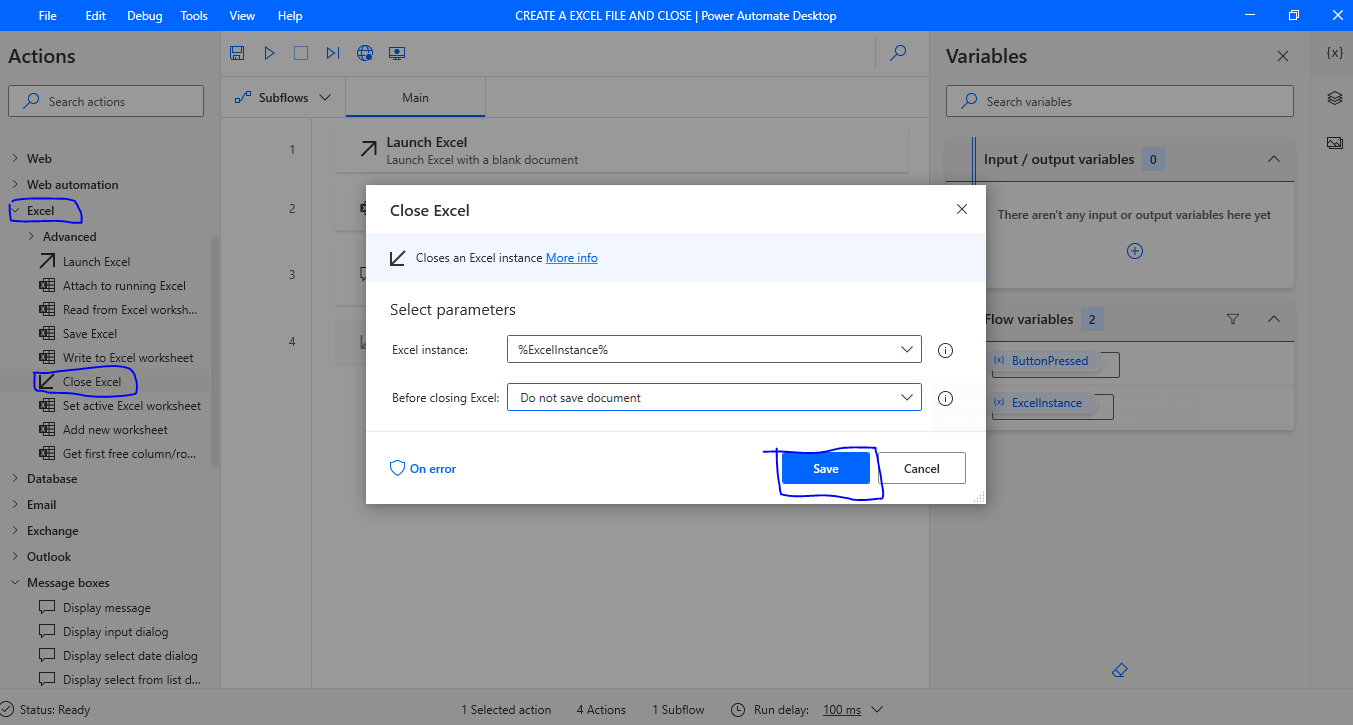Open the Subflows dropdown
The width and height of the screenshot is (1353, 725).
tap(282, 97)
